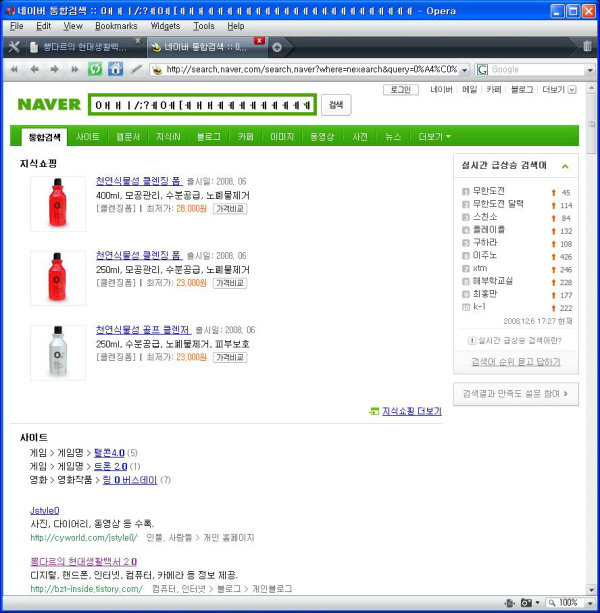Click the 400ml red bottle thumbnail
This screenshot has width=600, height=613.
pos(58,204)
